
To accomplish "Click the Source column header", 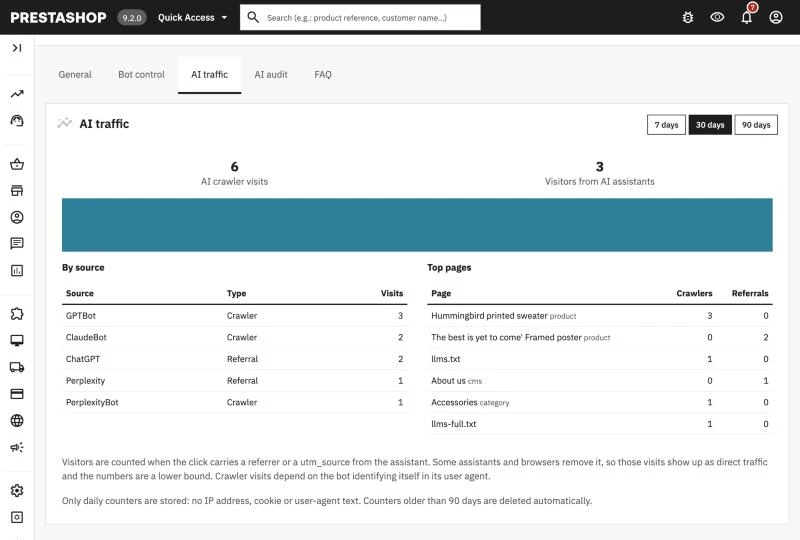I will coord(80,293).
